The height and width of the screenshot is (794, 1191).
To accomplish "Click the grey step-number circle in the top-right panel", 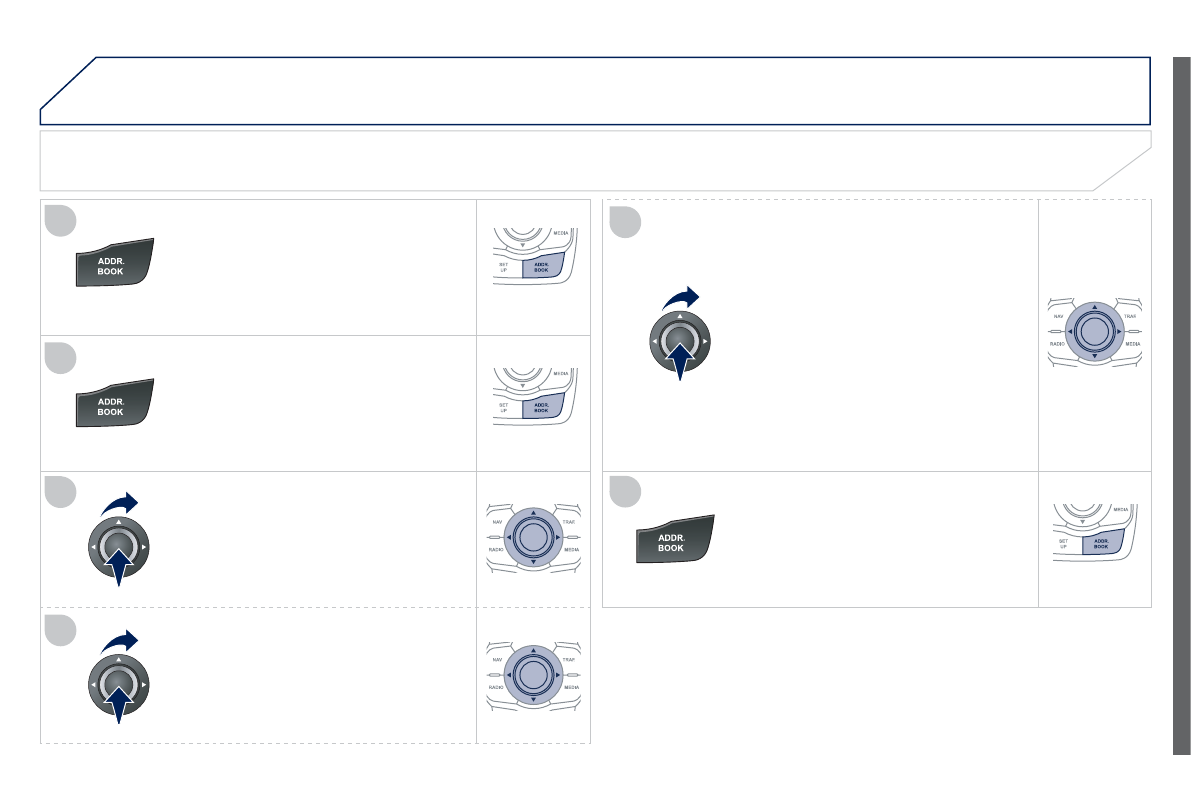I will (625, 222).
